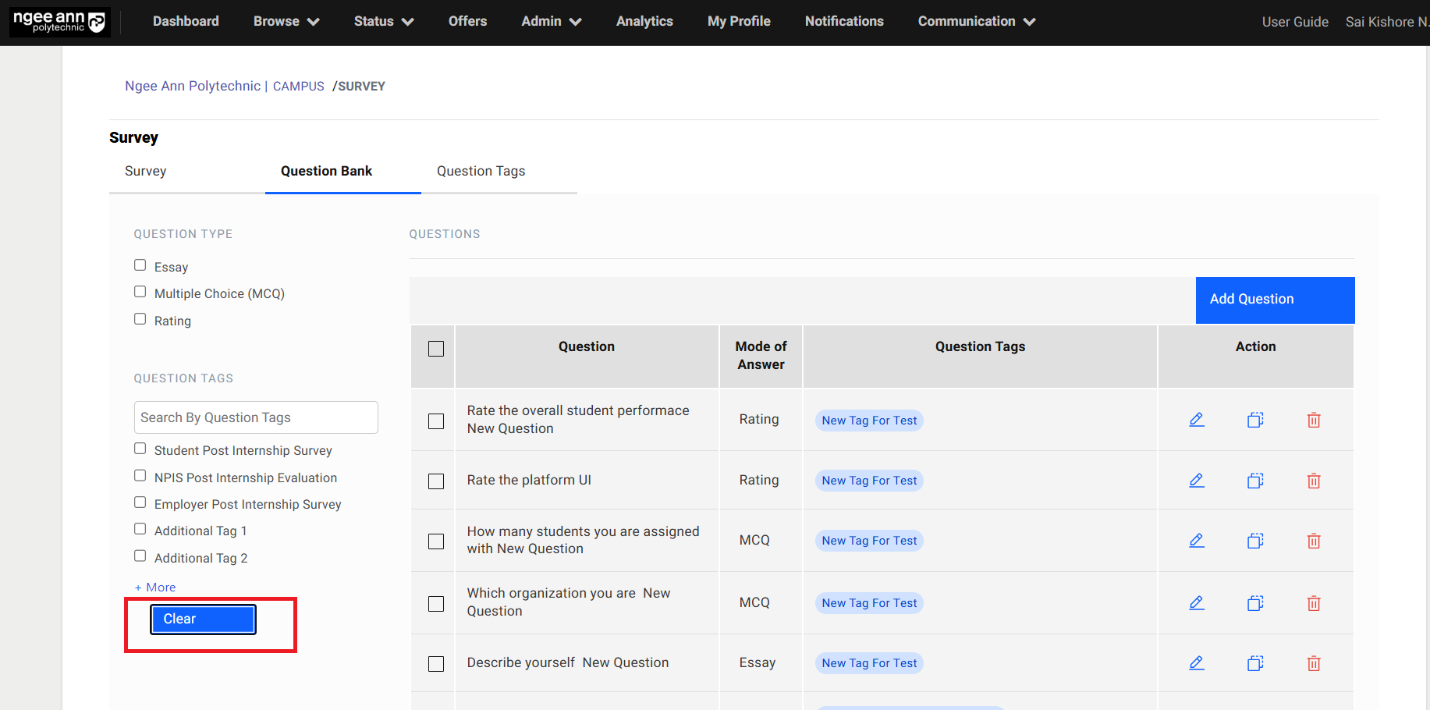This screenshot has width=1430, height=710.
Task: Click edit pencil for 'Rate the platform UI'
Action: [1196, 481]
